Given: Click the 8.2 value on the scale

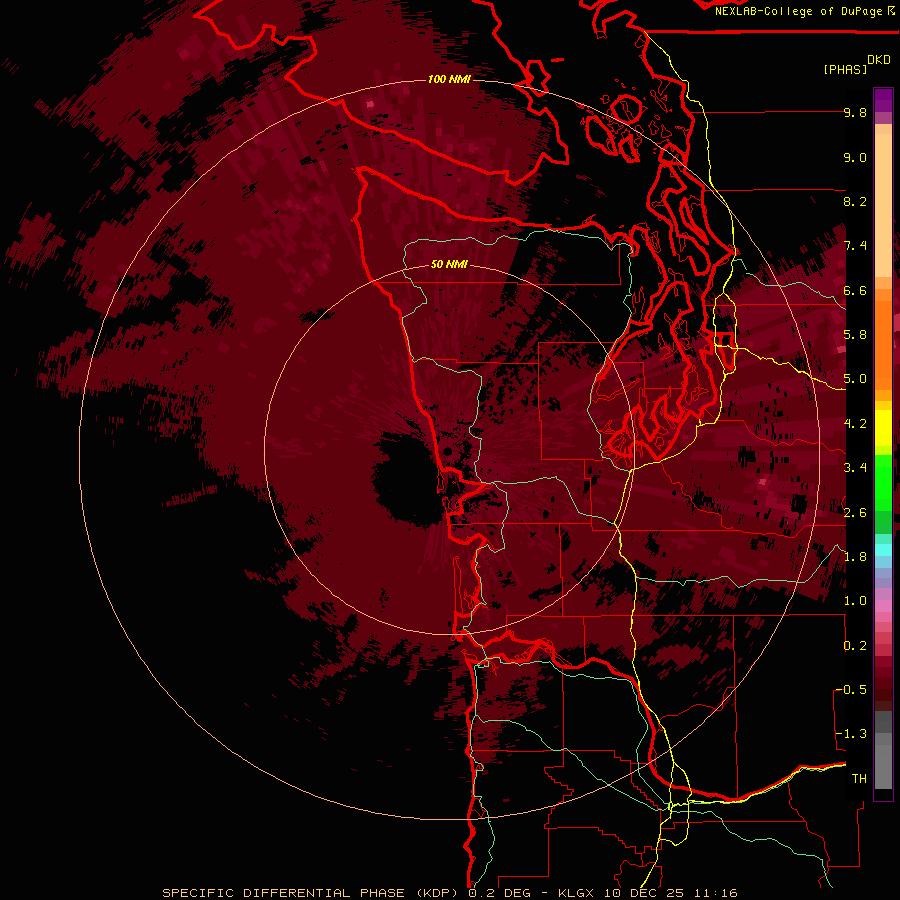Looking at the screenshot, I should click(855, 202).
